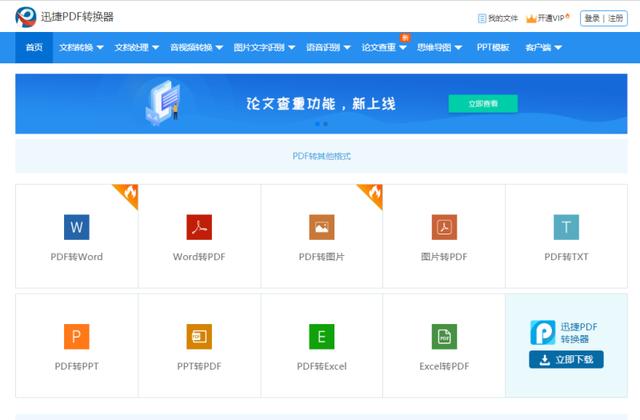Open the PDF转PPT orange P icon
Screen dimensions: 640x420
click(76, 336)
